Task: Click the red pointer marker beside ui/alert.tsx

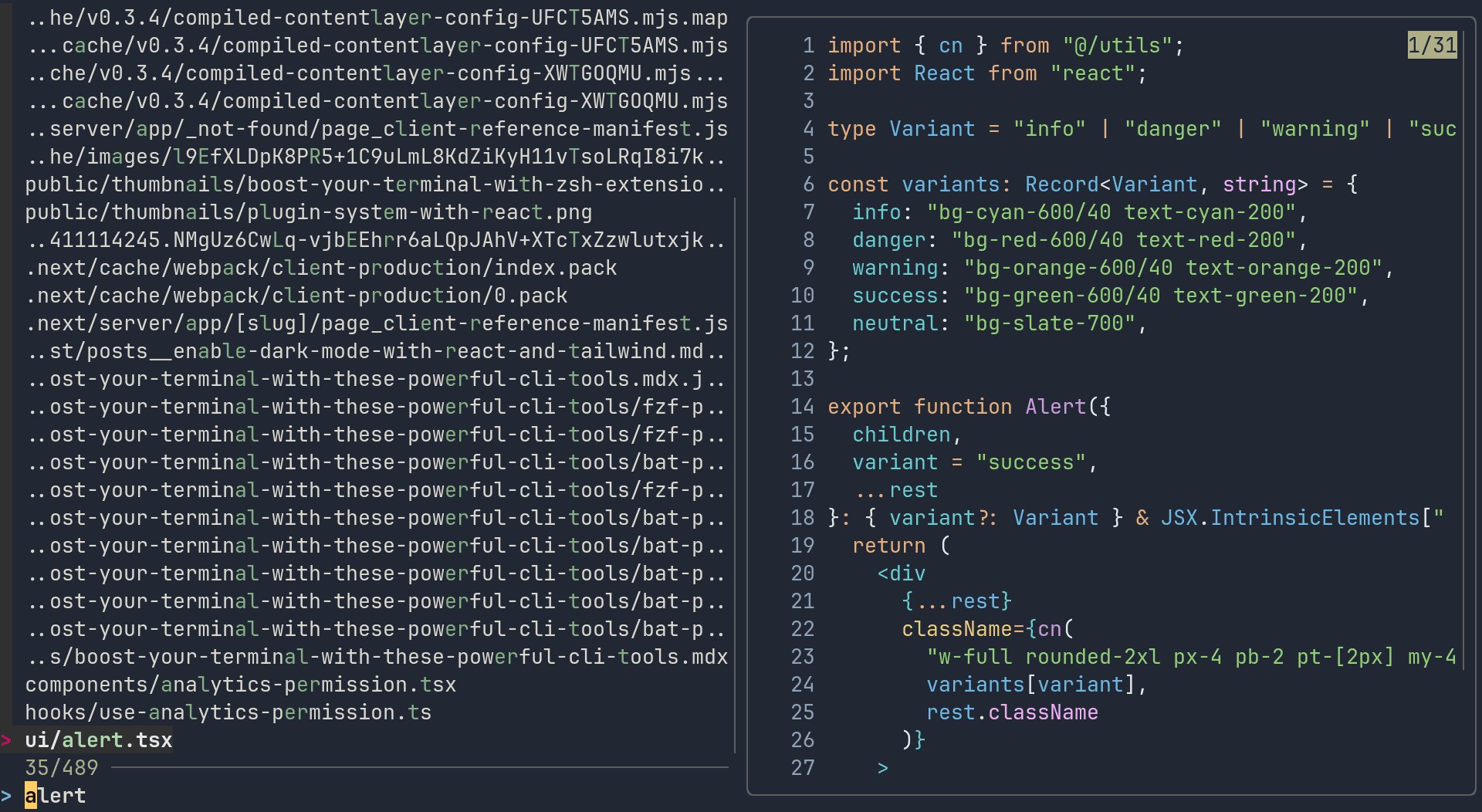Action: coord(7,740)
